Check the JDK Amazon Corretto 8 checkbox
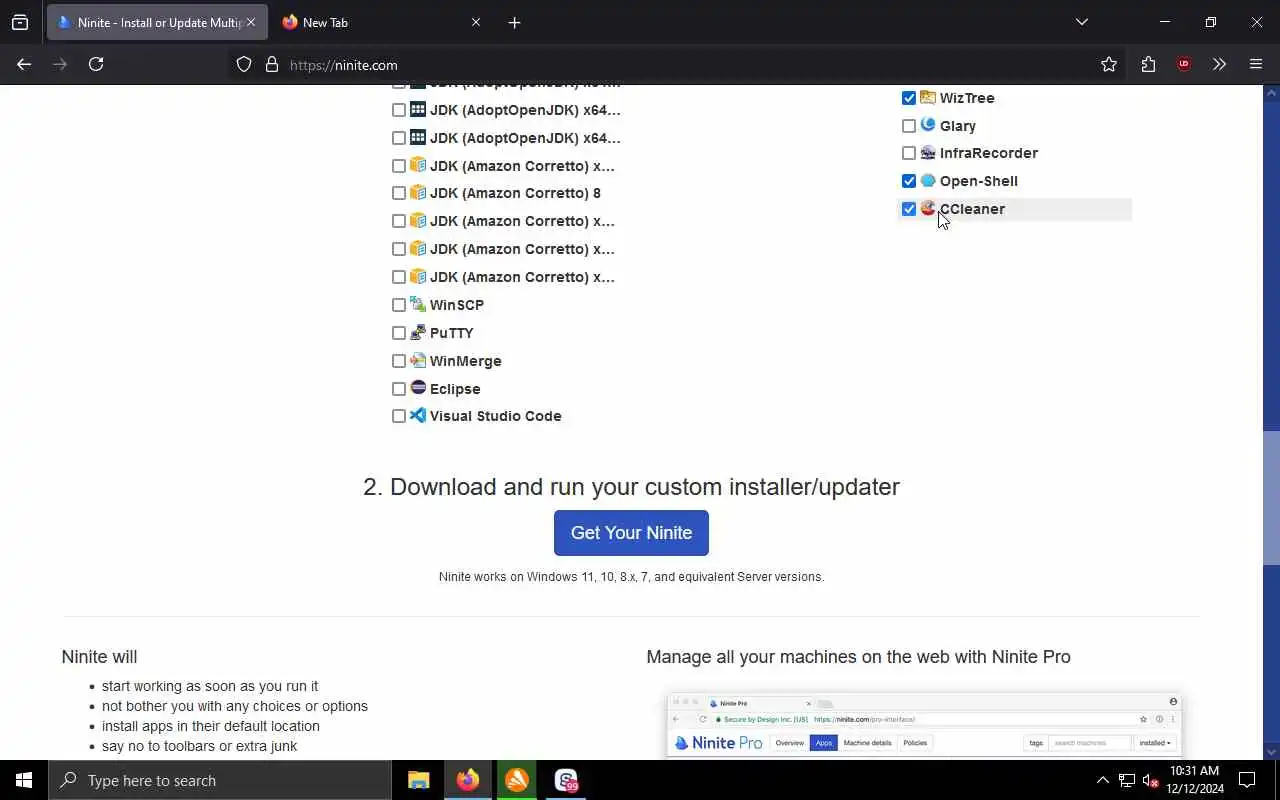 coord(399,193)
